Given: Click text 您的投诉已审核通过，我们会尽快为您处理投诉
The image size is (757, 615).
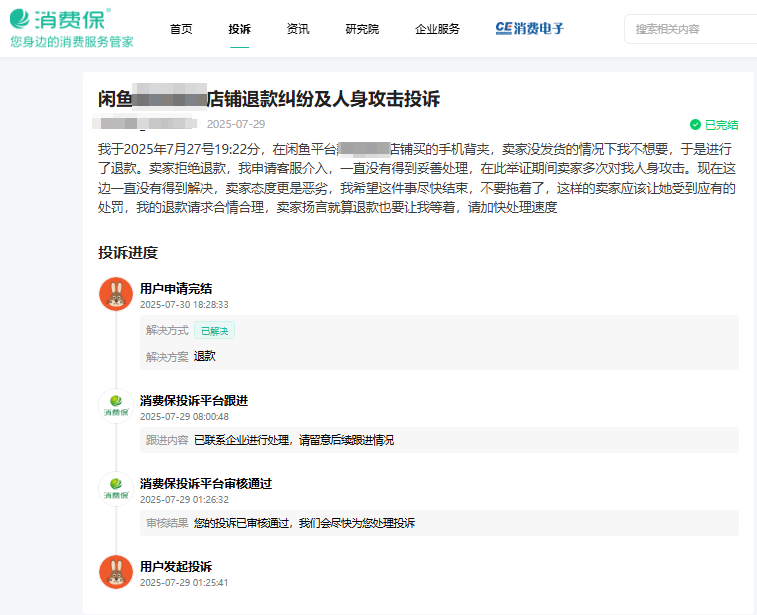Looking at the screenshot, I should click(x=305, y=523).
